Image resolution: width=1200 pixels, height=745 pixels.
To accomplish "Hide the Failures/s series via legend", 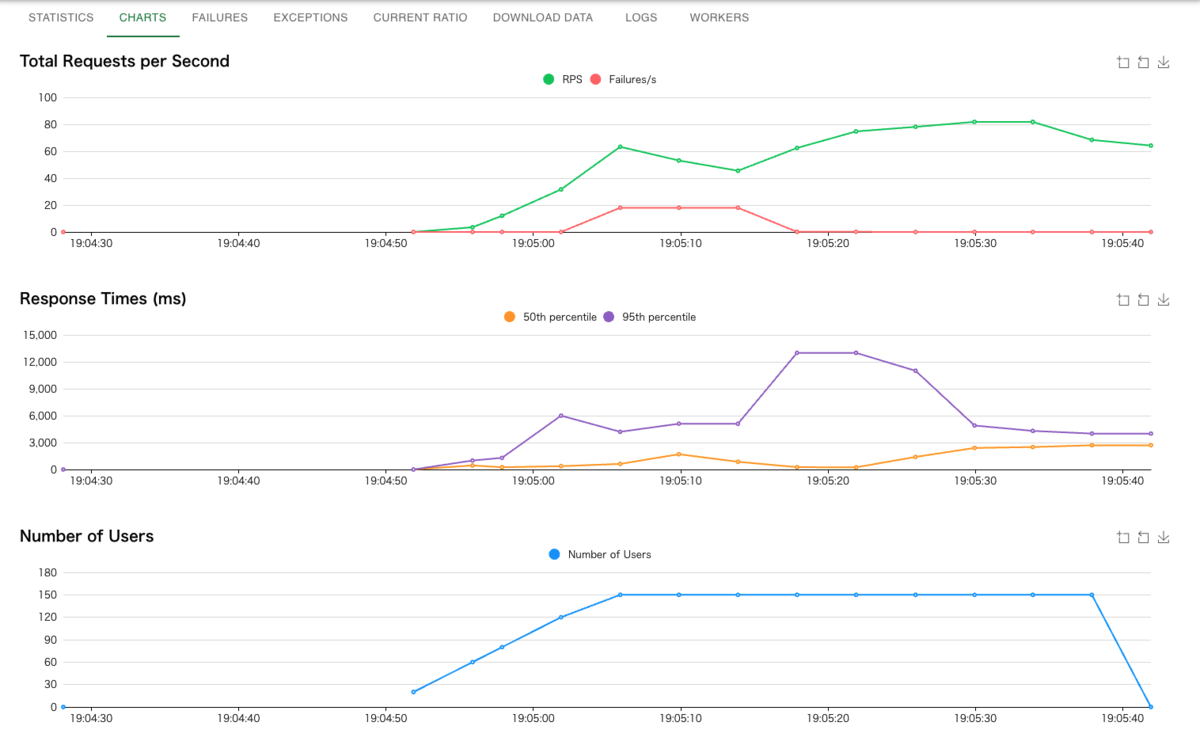I will point(624,79).
